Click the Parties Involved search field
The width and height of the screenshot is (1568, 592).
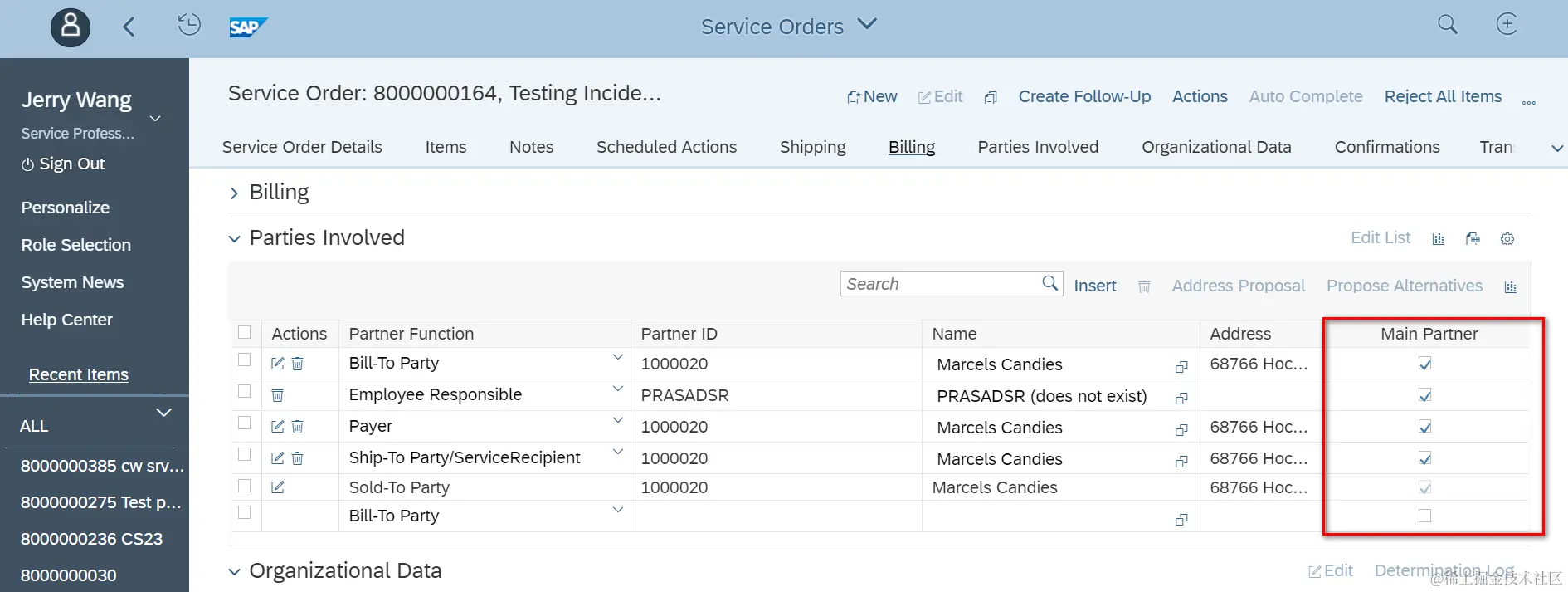(941, 284)
